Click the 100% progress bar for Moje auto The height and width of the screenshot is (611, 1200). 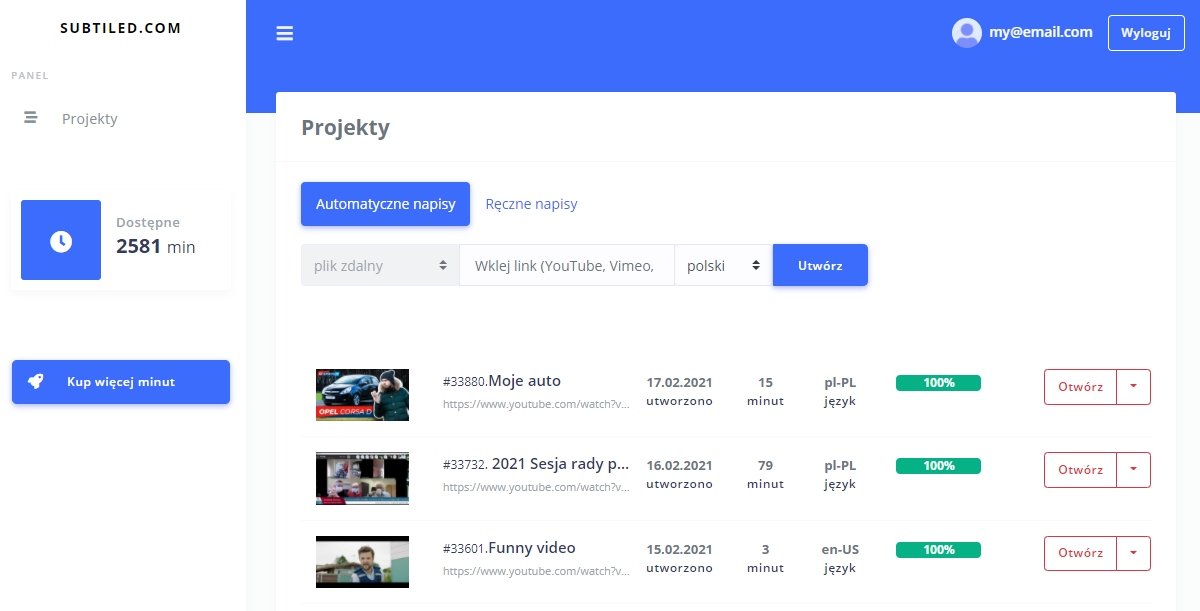pos(938,383)
